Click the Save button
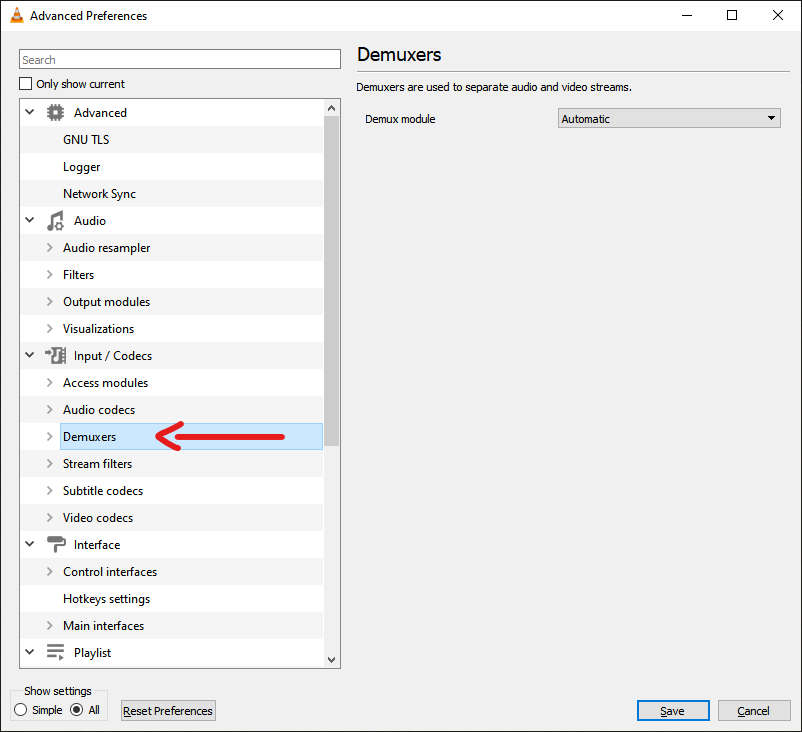The image size is (802, 732). (672, 711)
